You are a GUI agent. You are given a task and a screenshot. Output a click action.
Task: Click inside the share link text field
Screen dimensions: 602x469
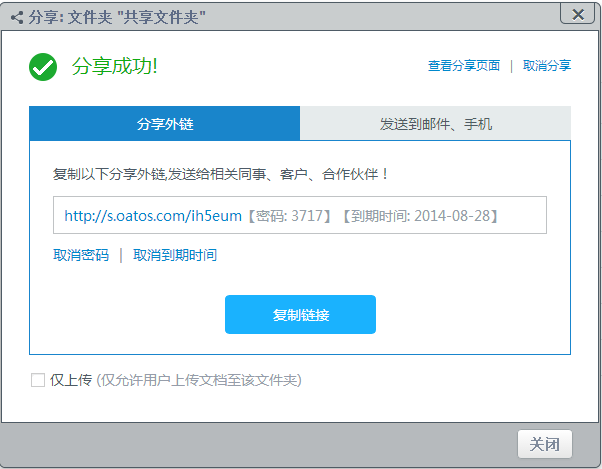click(x=522, y=215)
